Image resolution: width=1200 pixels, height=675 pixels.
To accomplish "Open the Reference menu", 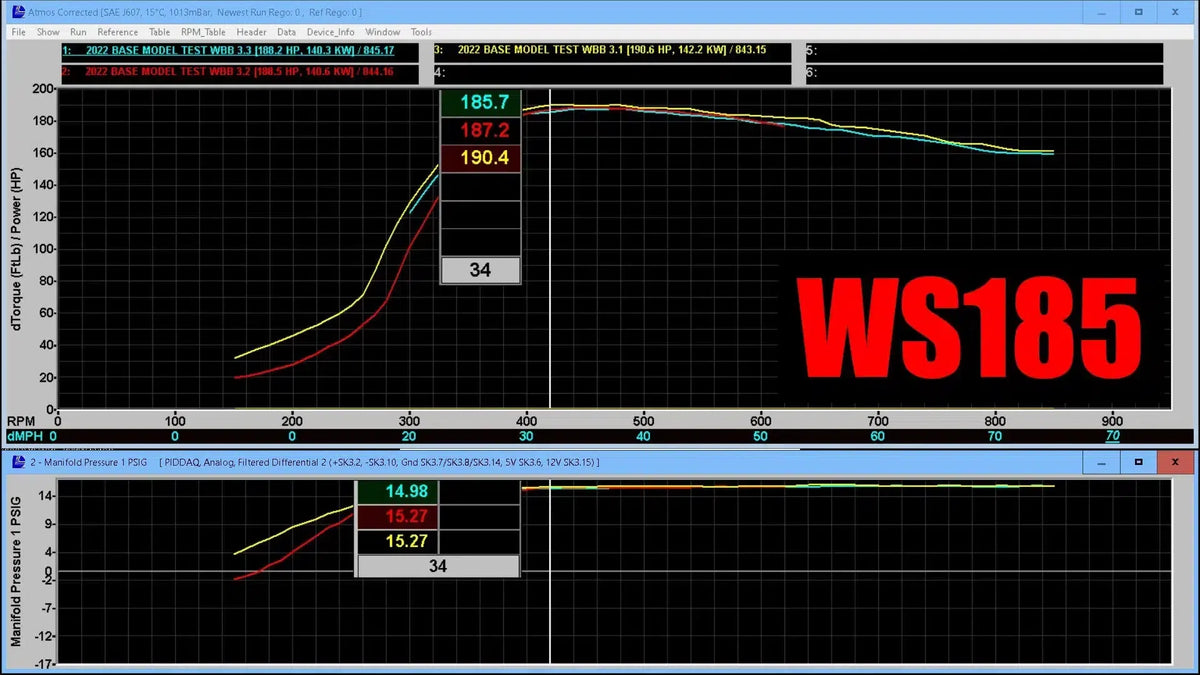I will [117, 32].
